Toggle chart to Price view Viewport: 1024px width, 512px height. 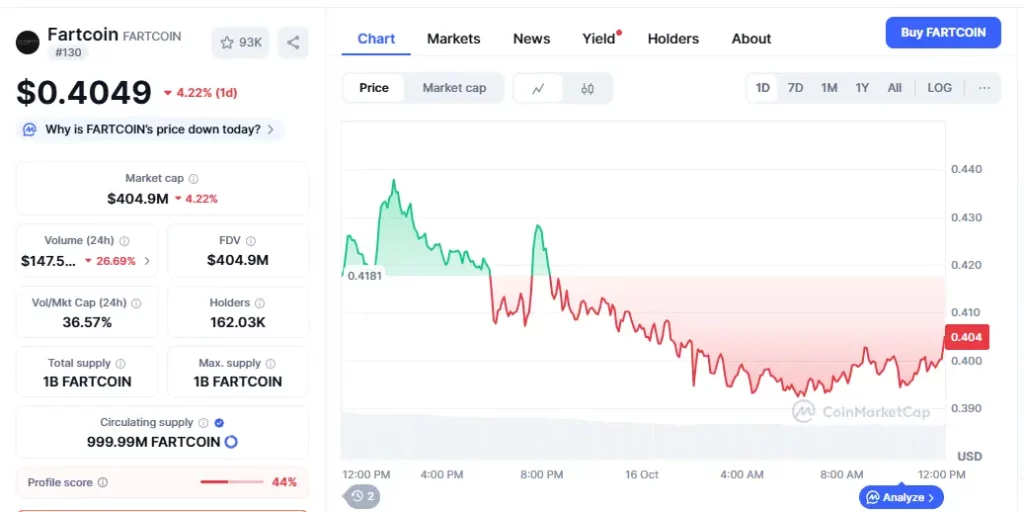[374, 88]
